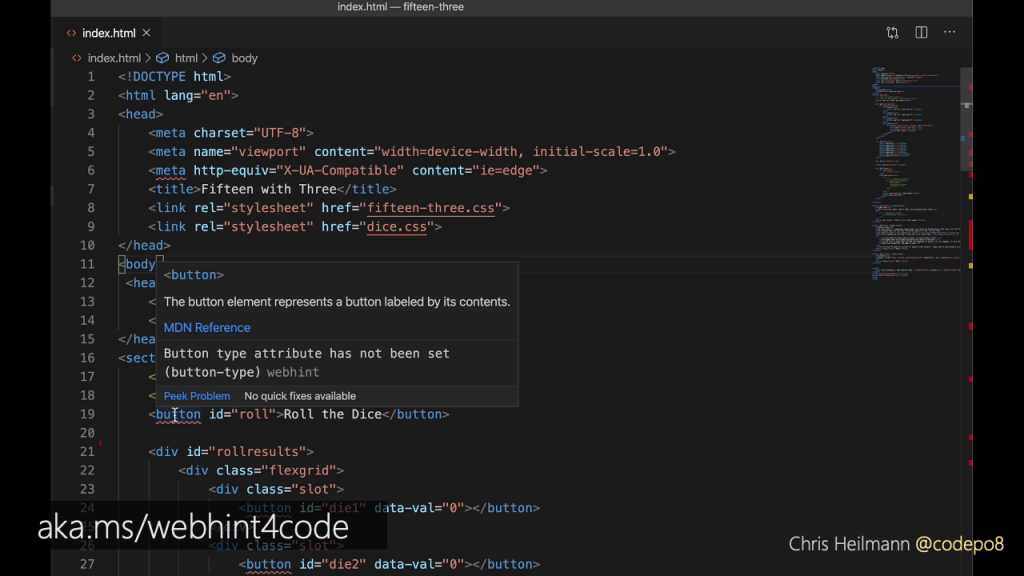Click the closing </head> tag on line 10

coord(144,246)
